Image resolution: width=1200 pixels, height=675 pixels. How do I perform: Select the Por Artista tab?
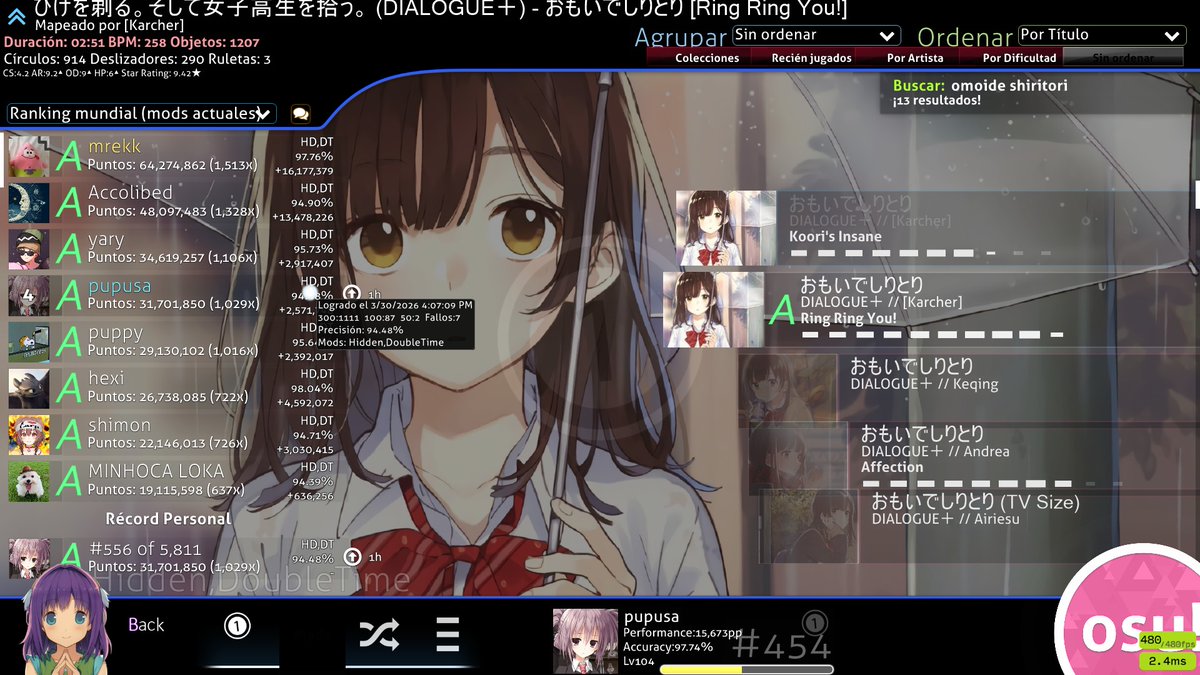pyautogui.click(x=915, y=58)
